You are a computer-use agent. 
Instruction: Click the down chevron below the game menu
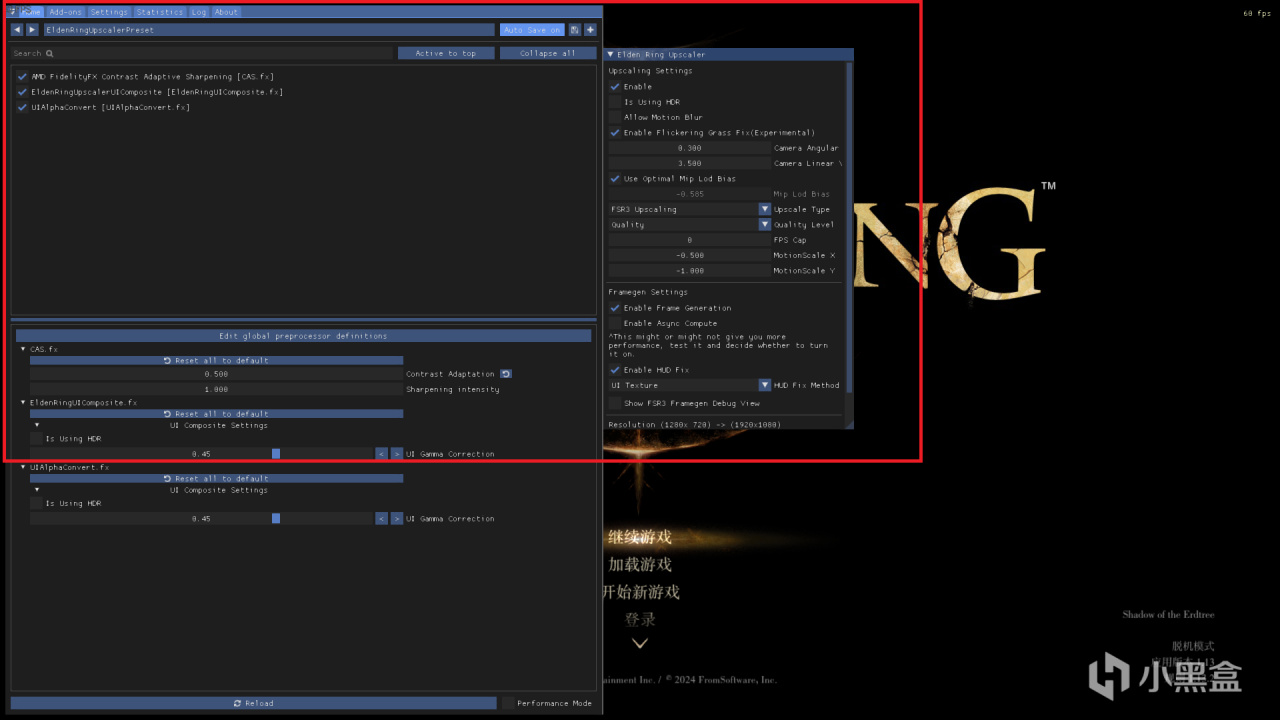[x=640, y=643]
